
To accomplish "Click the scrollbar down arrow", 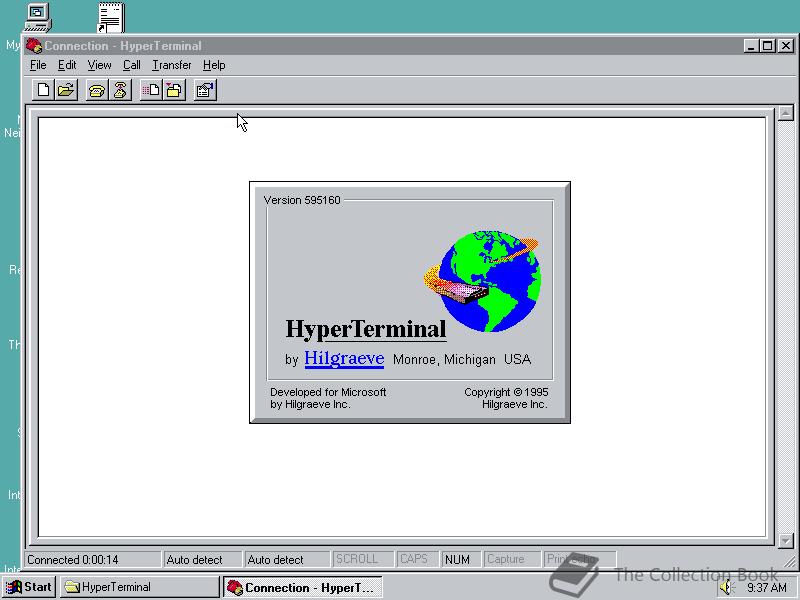I will (786, 540).
